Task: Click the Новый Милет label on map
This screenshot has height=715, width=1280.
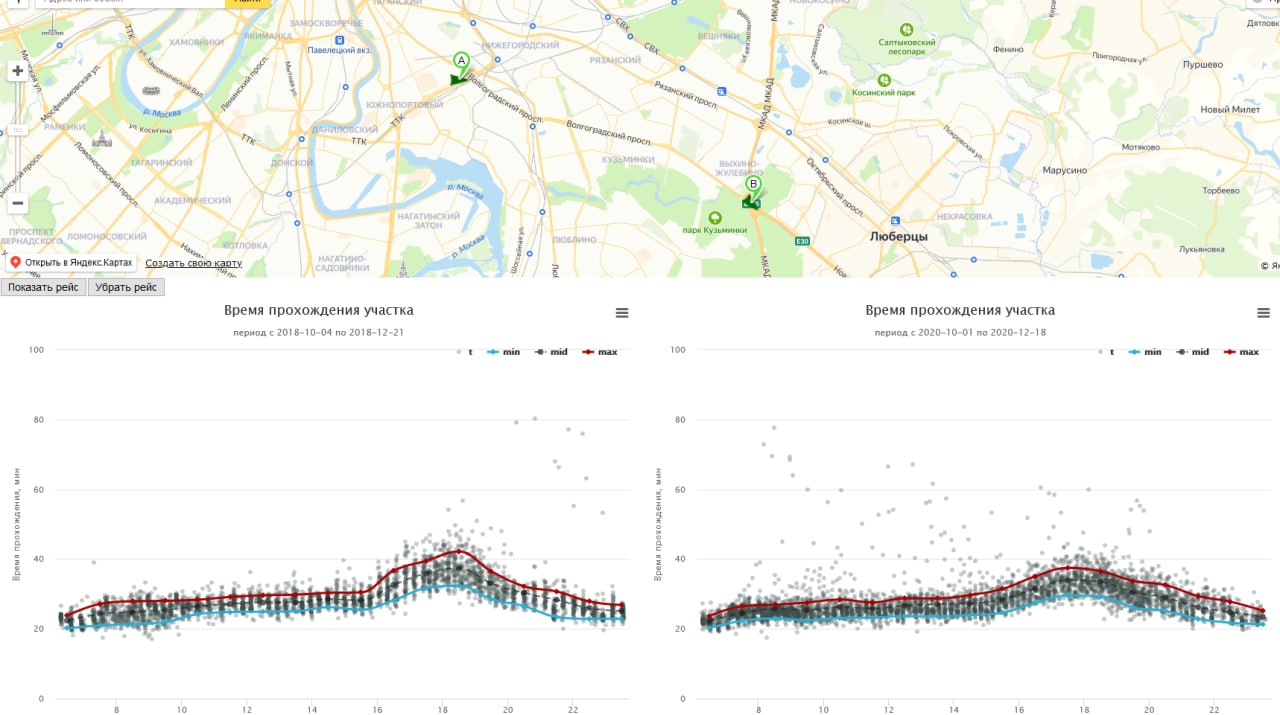Action: pyautogui.click(x=1230, y=110)
